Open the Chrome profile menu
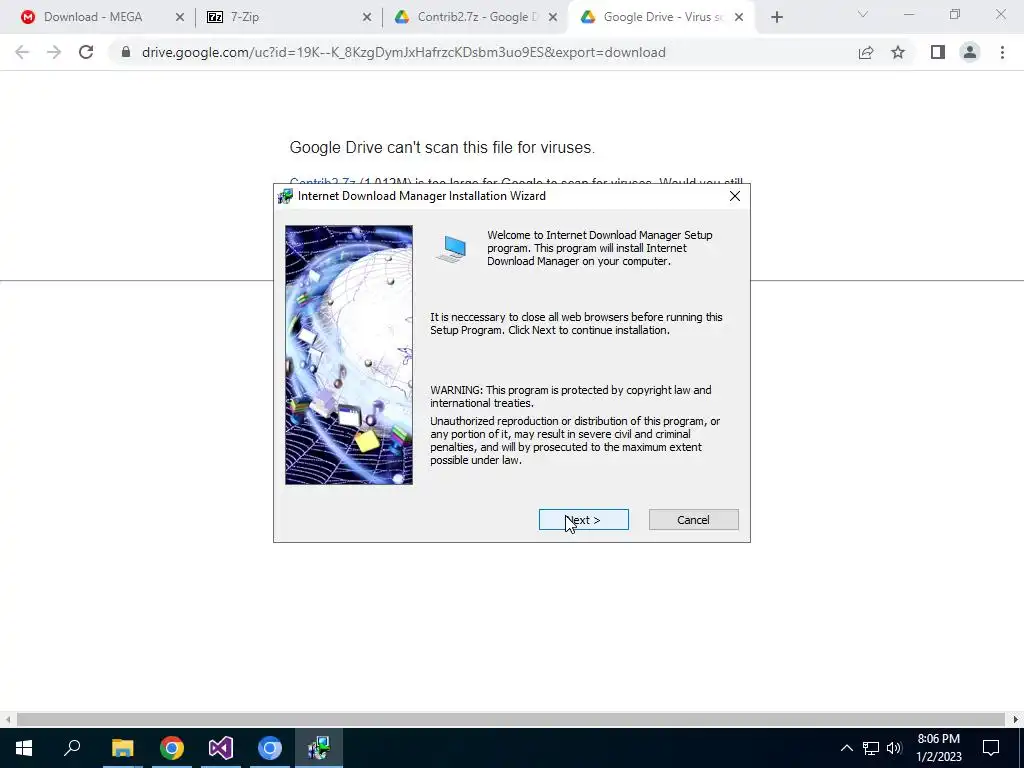The image size is (1024, 768). pyautogui.click(x=970, y=52)
